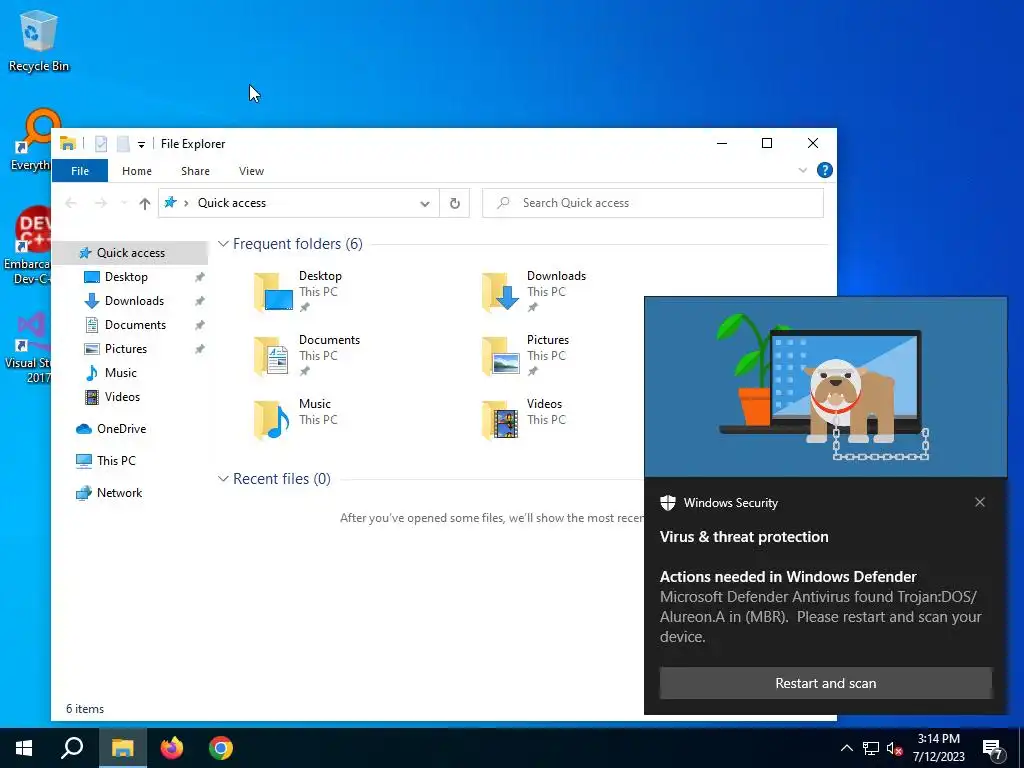Select the Documents folder icon in Frequent folders
This screenshot has height=768, width=1024.
(272, 355)
